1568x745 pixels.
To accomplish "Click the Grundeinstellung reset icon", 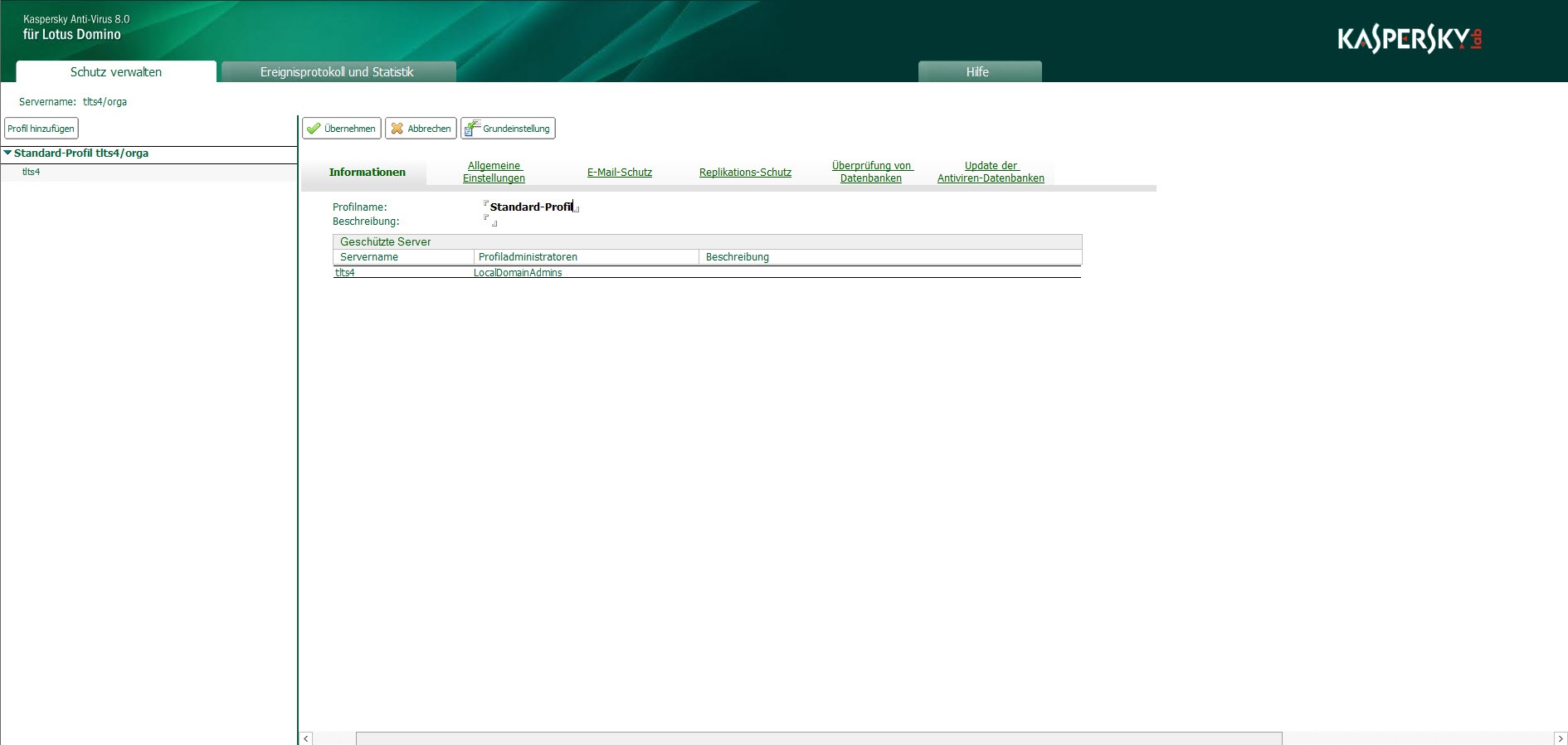I will (x=472, y=128).
